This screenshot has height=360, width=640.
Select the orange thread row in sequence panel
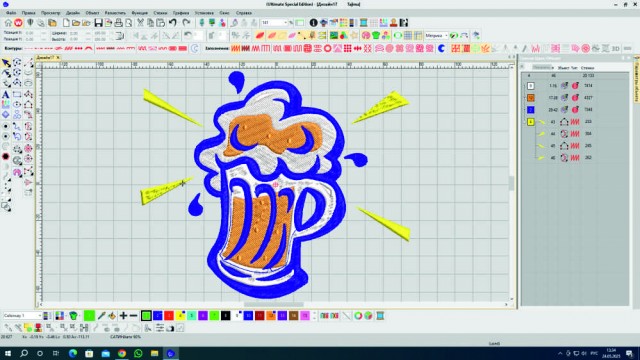(x=576, y=98)
